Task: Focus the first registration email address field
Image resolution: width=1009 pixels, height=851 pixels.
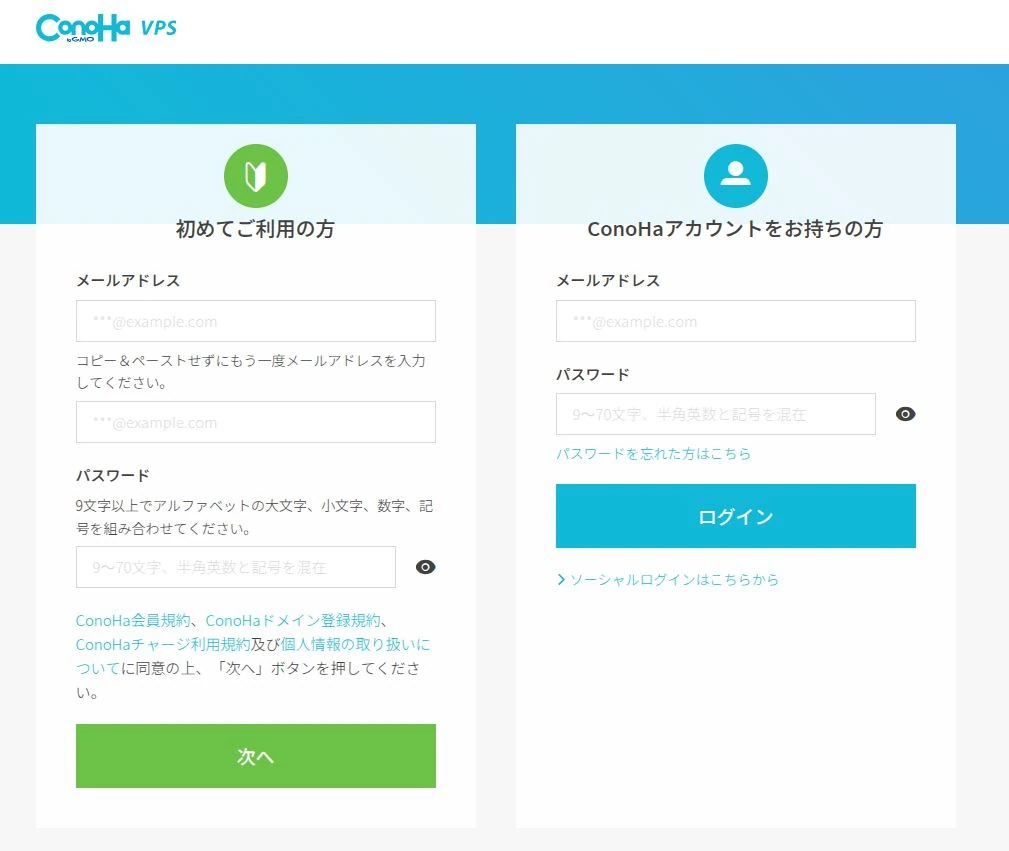Action: [x=255, y=321]
